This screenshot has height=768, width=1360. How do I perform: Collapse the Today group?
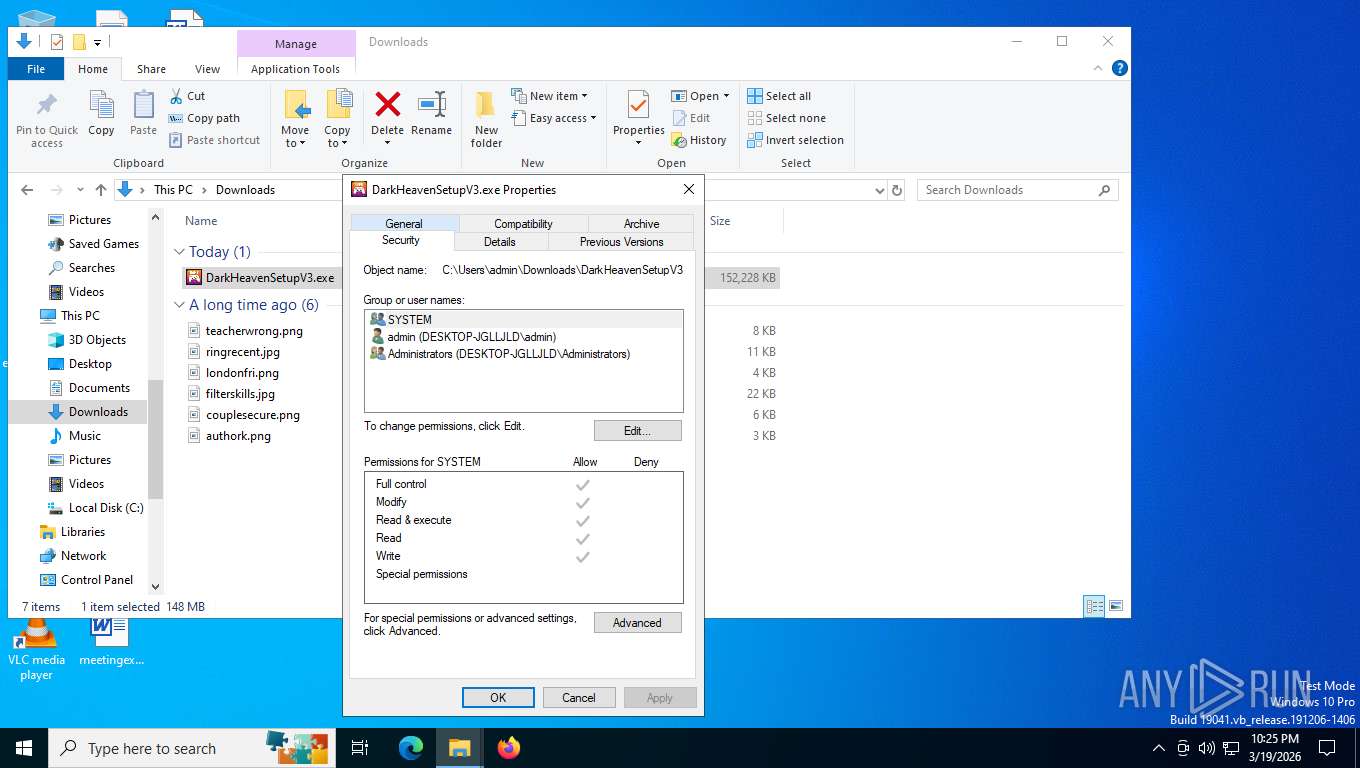(179, 252)
